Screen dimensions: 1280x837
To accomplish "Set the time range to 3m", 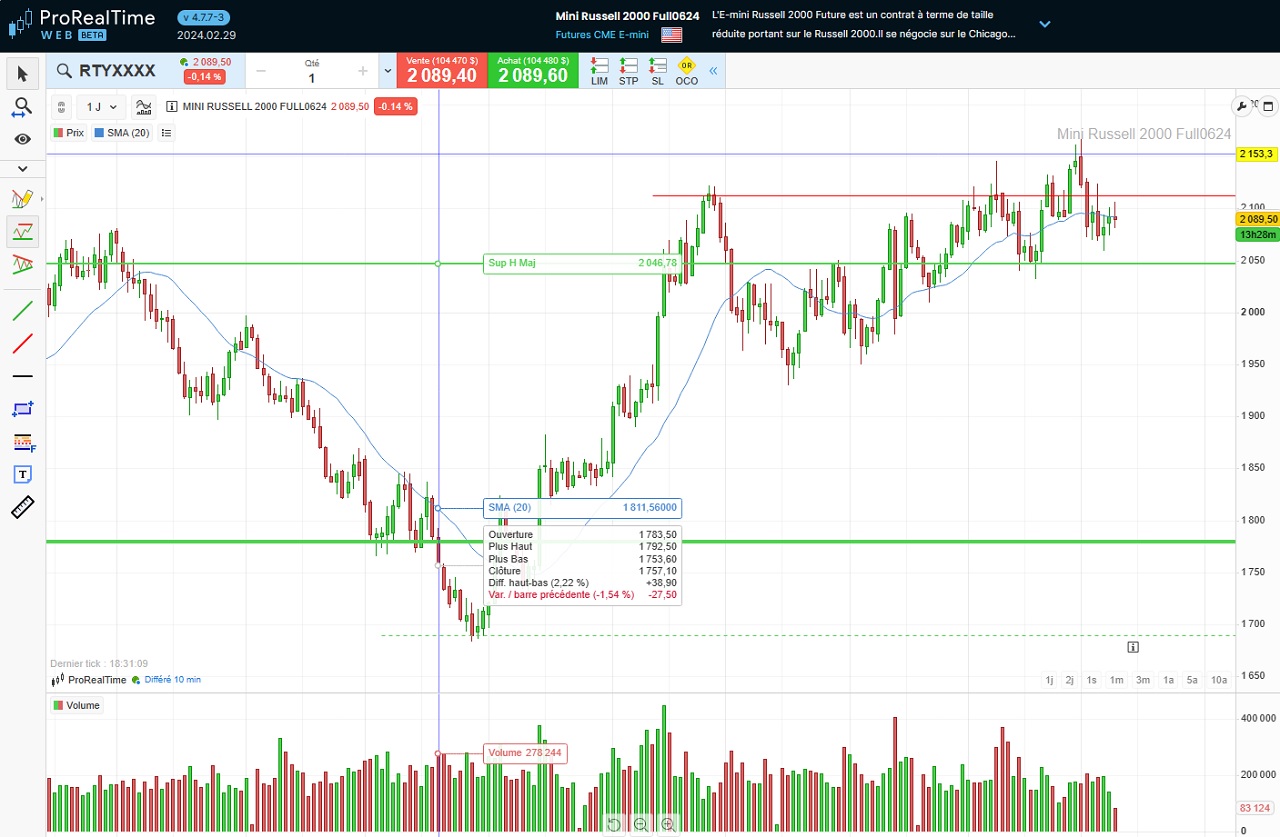I will pos(1142,680).
